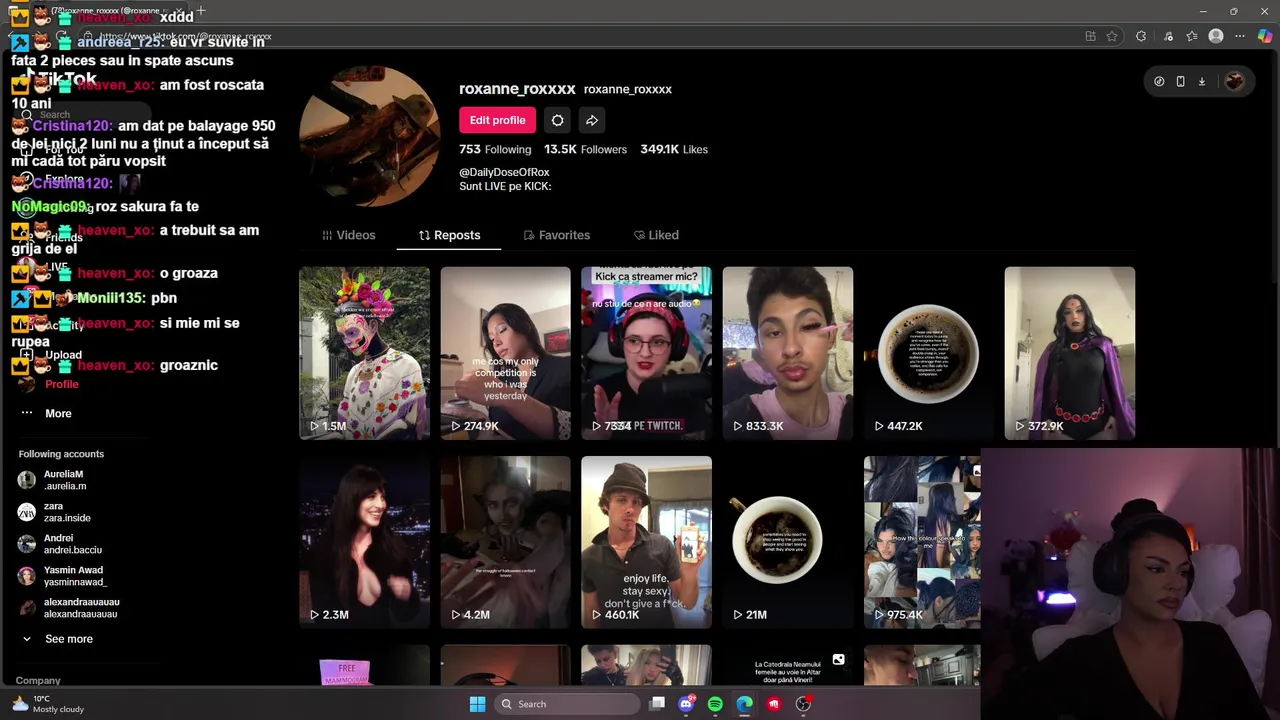This screenshot has width=1280, height=720.
Task: Open Upload in the sidebar
Action: 50,355
